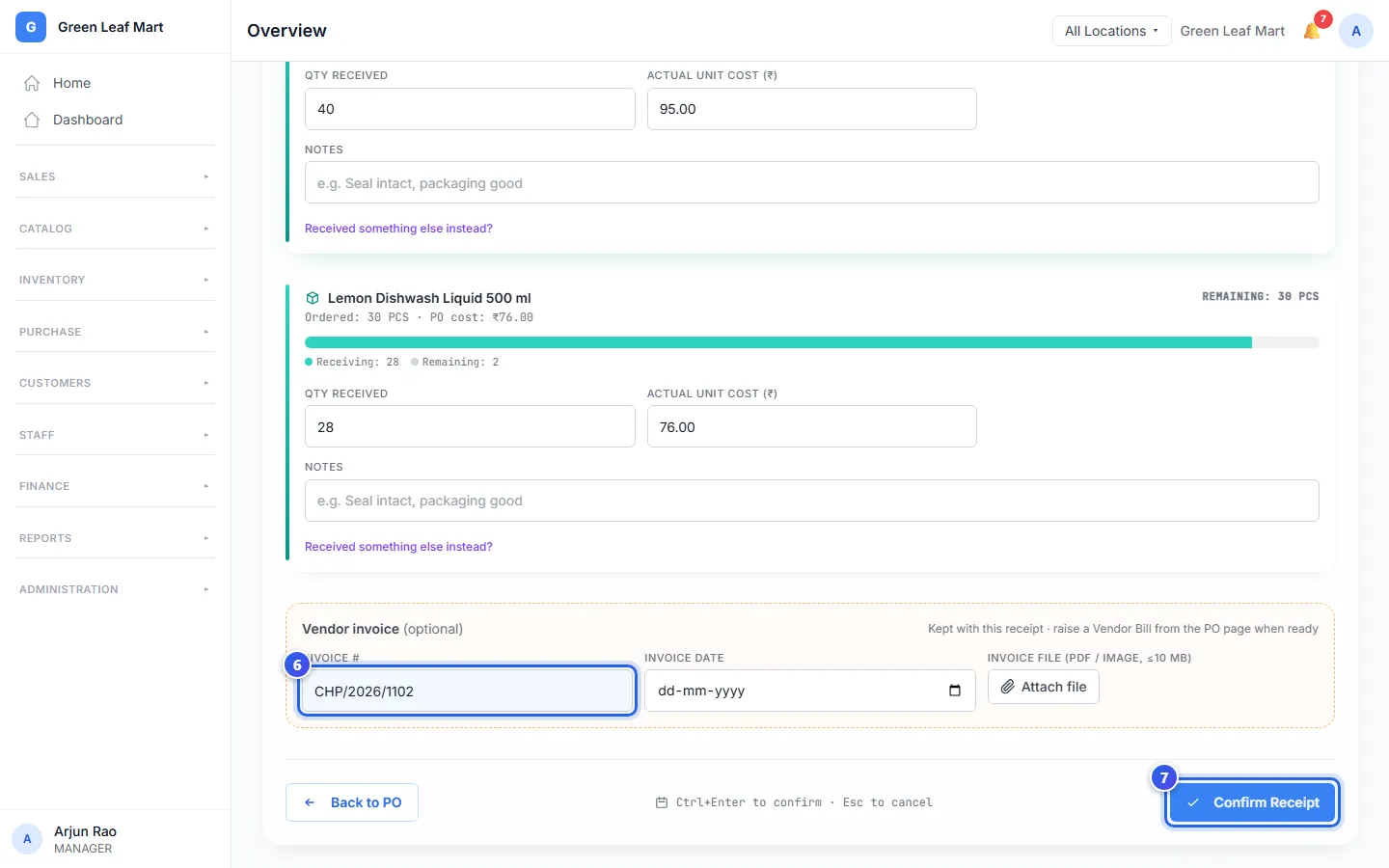Open the user avatar in top bar

coord(1356,31)
